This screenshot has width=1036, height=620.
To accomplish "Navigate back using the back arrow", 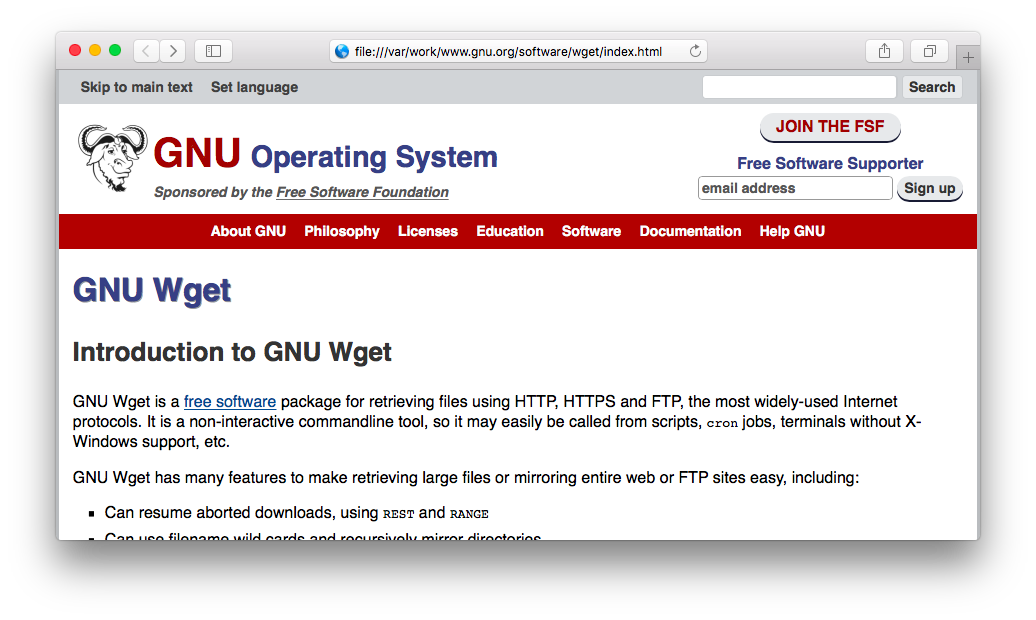I will tap(145, 50).
